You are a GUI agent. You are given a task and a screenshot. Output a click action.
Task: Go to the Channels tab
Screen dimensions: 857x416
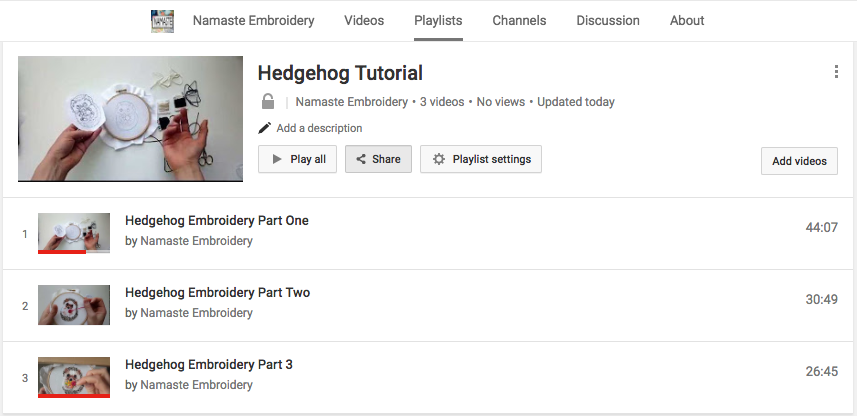click(519, 21)
